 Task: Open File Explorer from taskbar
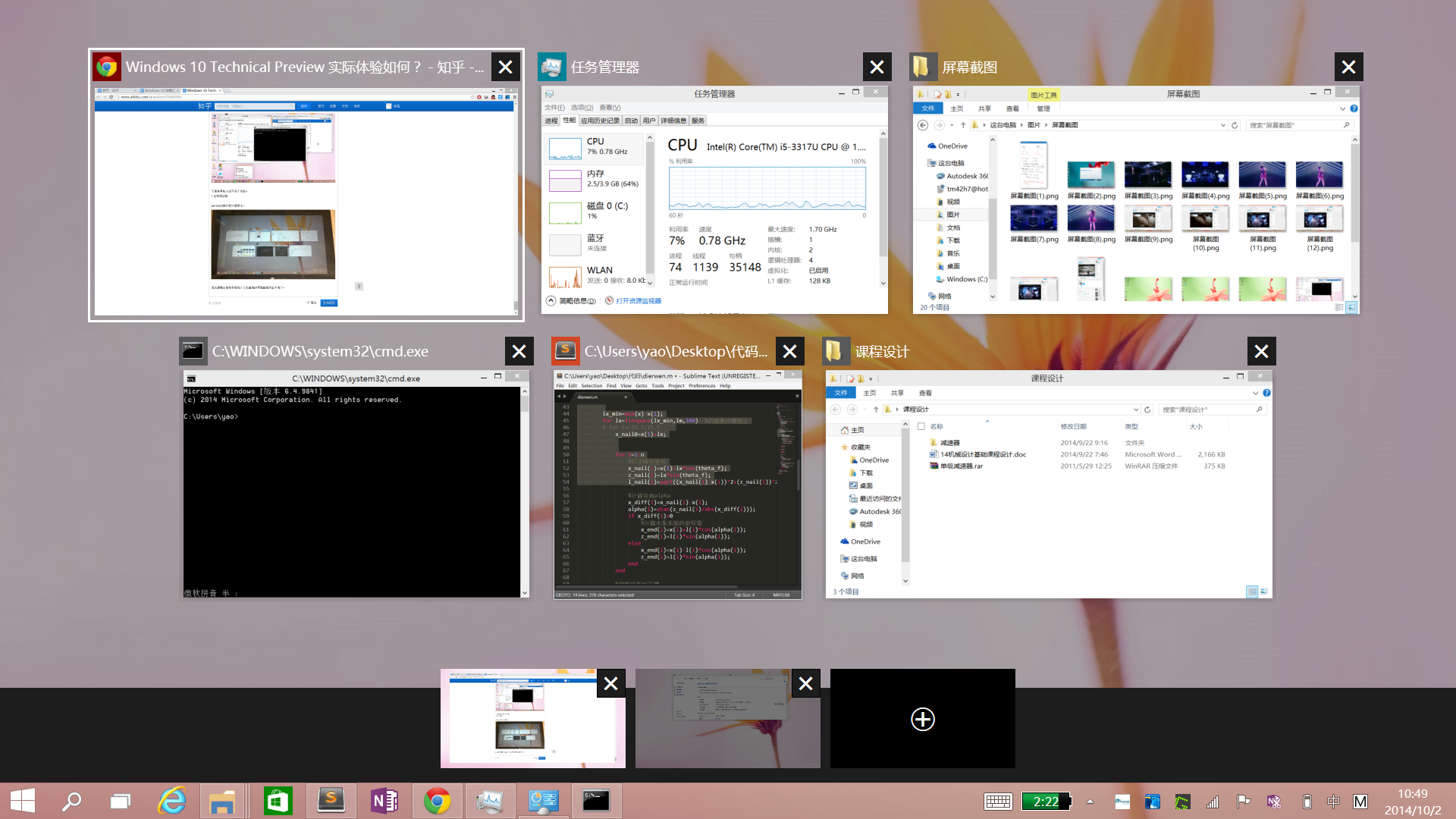click(x=221, y=801)
